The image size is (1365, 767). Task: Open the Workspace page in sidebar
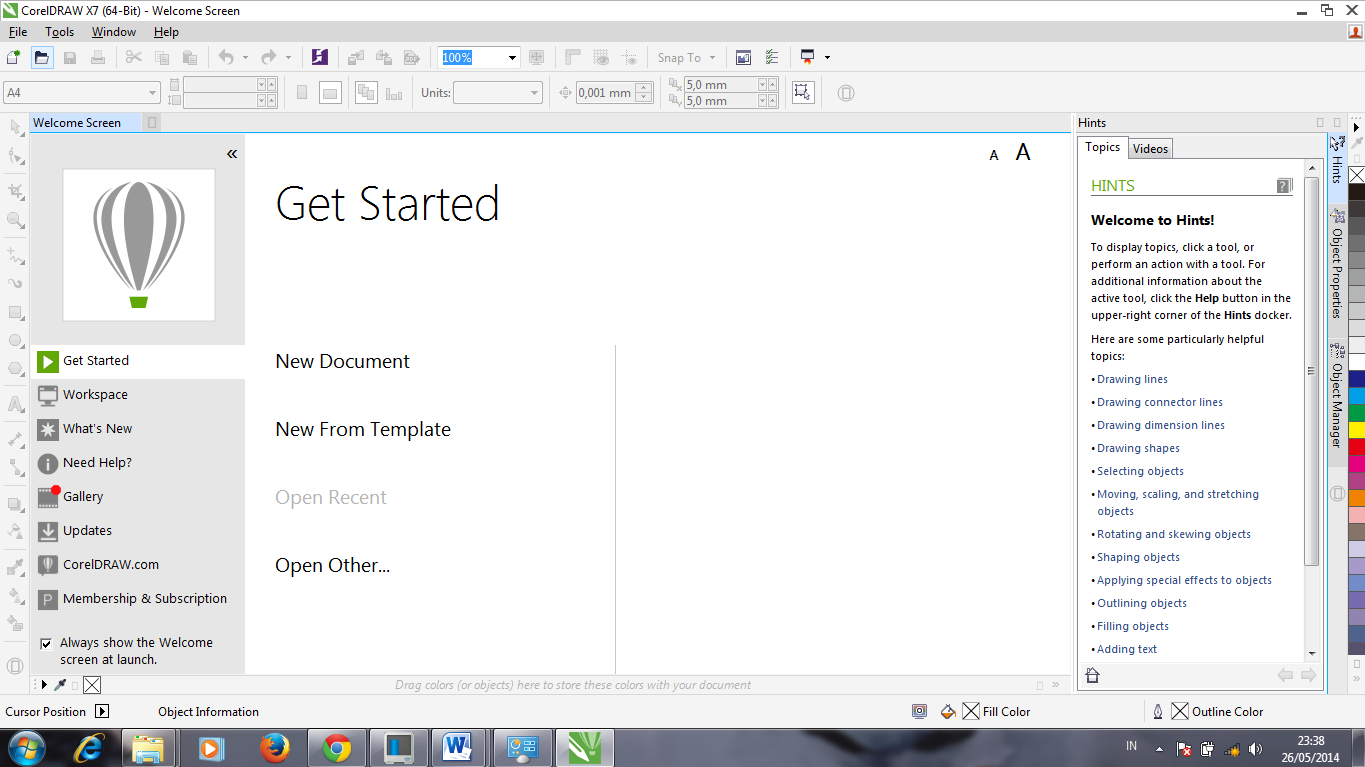(137, 395)
